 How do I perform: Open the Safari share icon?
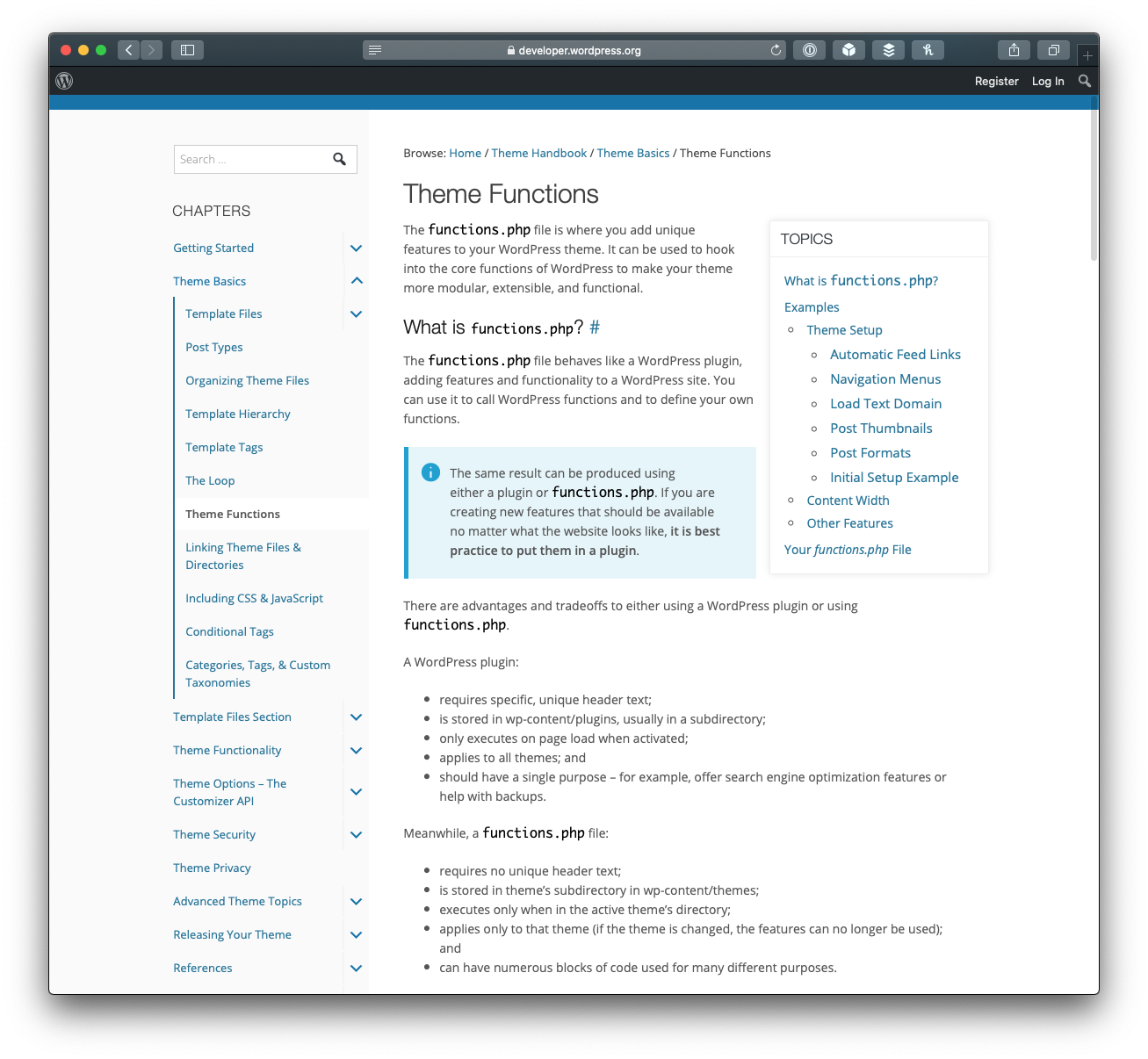pos(1014,50)
